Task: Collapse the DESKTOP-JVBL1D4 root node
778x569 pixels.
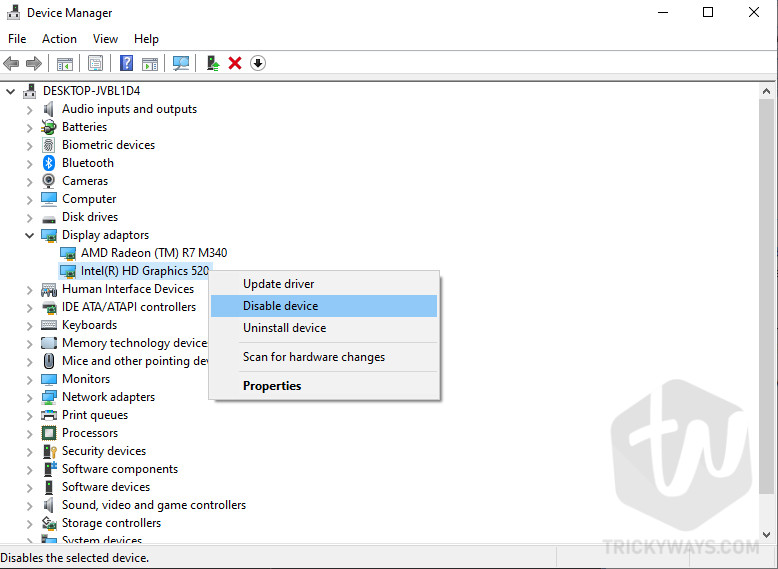Action: pos(10,91)
